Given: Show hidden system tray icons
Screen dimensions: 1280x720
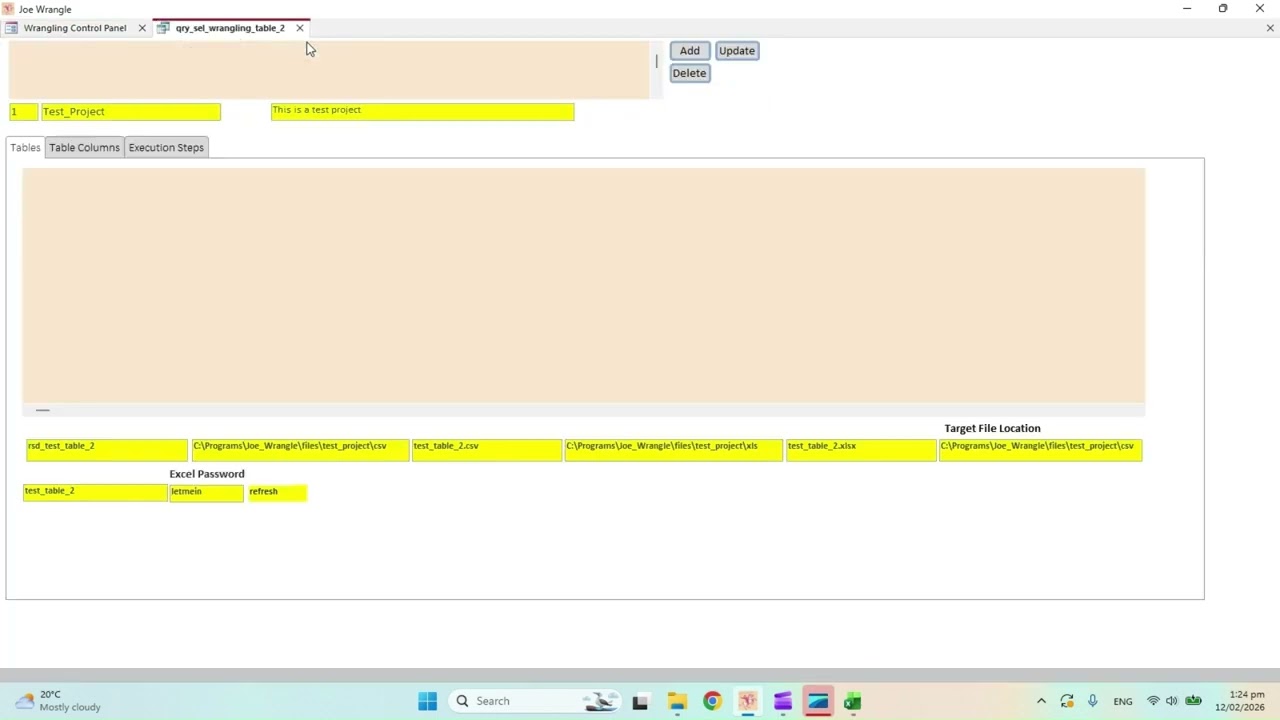Looking at the screenshot, I should click(x=1041, y=701).
